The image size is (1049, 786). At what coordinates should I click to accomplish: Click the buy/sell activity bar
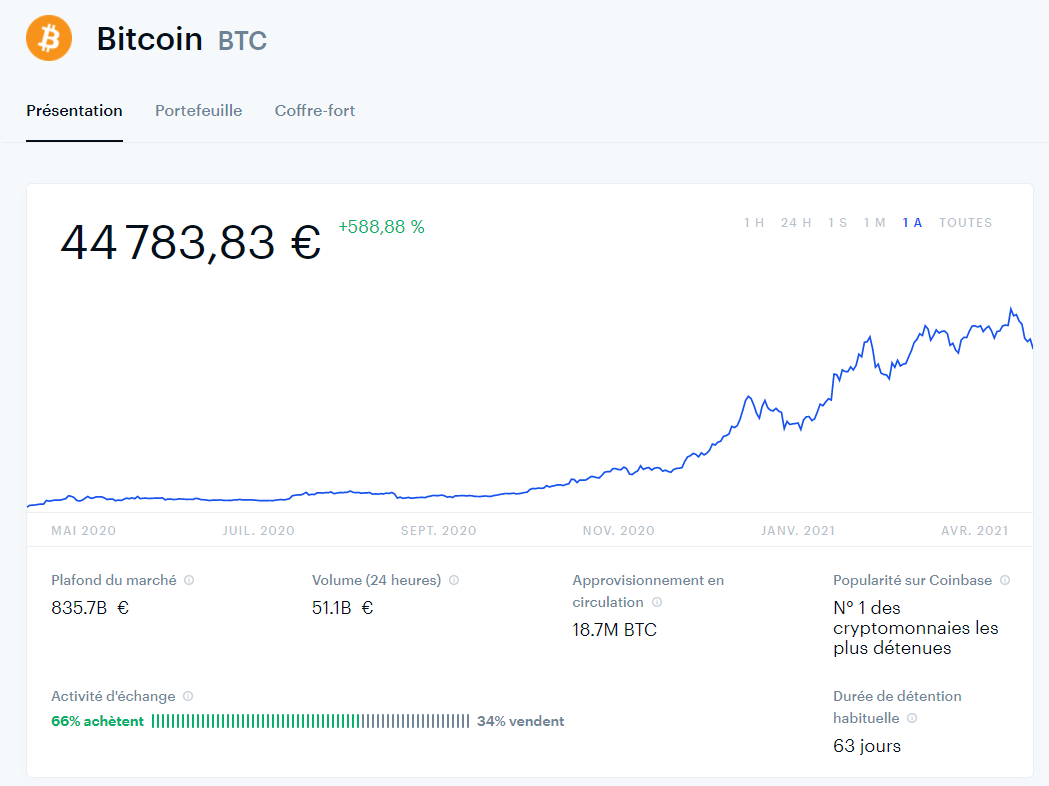coord(310,721)
